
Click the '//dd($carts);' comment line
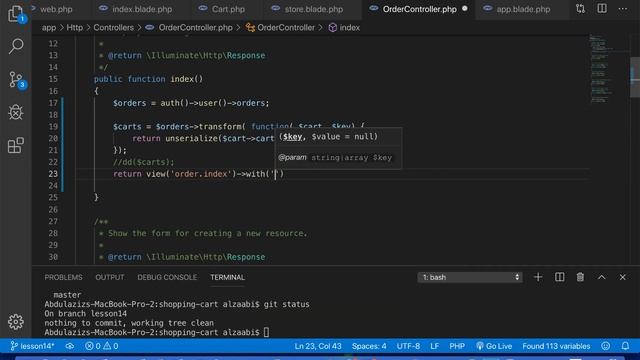pyautogui.click(x=143, y=162)
